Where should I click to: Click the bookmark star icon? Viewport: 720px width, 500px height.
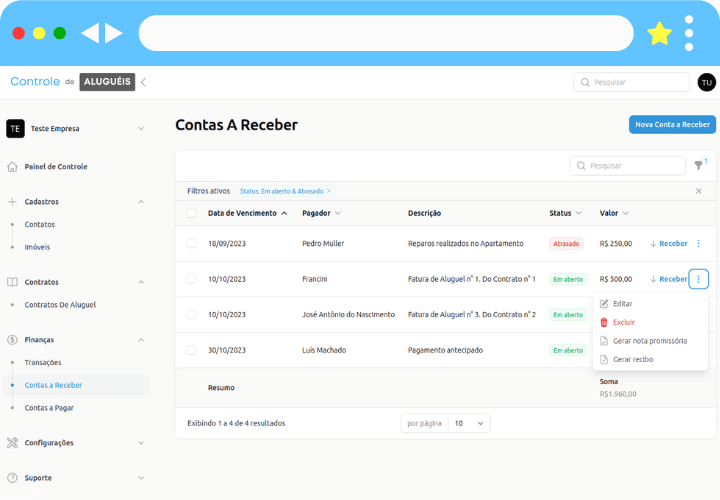click(659, 34)
